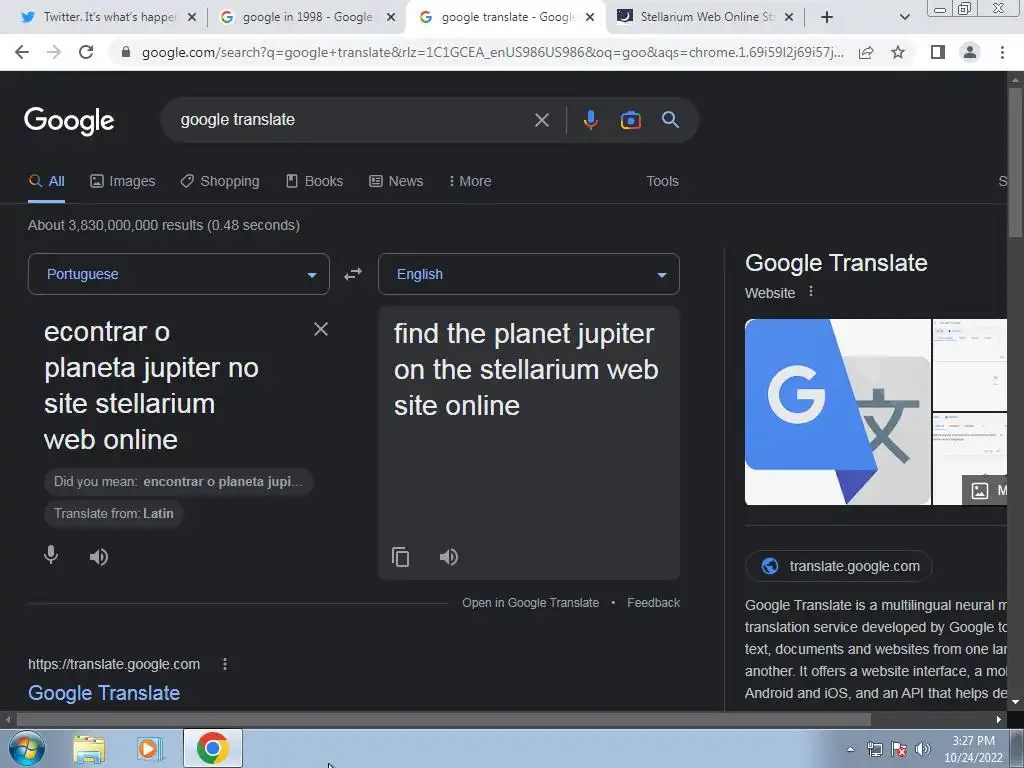
Task: Search by image with the camera icon
Action: click(x=630, y=120)
